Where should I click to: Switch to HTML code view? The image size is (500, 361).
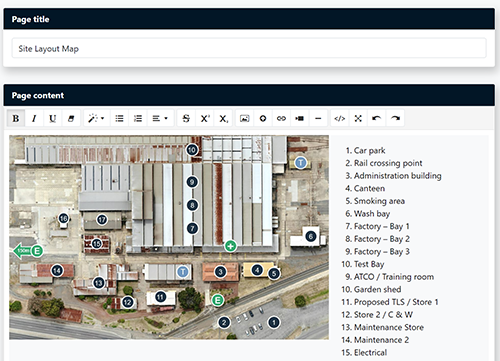pos(340,118)
